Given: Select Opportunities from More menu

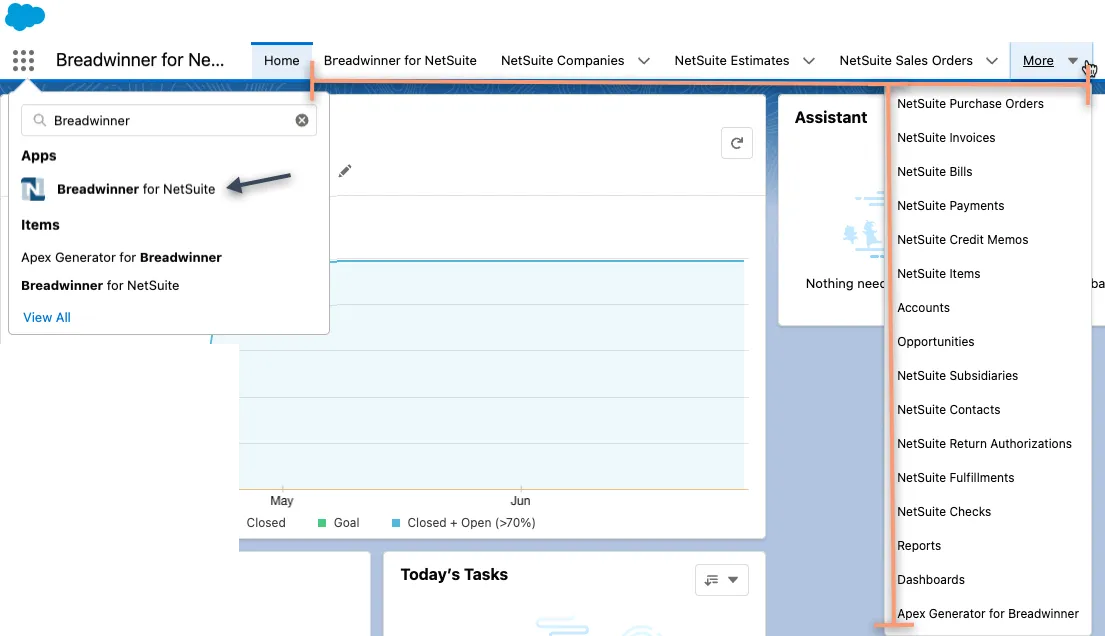Looking at the screenshot, I should (x=935, y=341).
